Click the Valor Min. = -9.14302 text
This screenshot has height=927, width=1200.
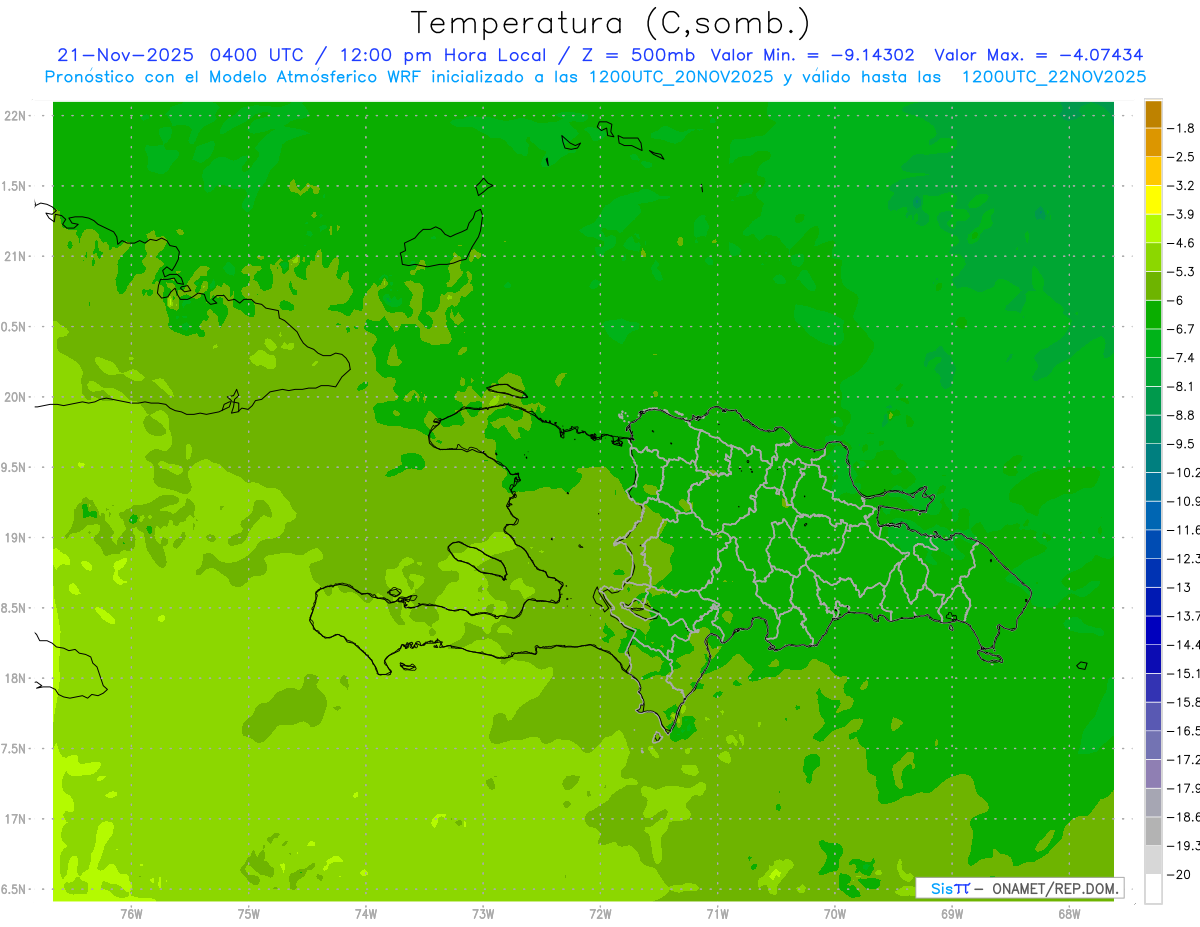point(812,56)
